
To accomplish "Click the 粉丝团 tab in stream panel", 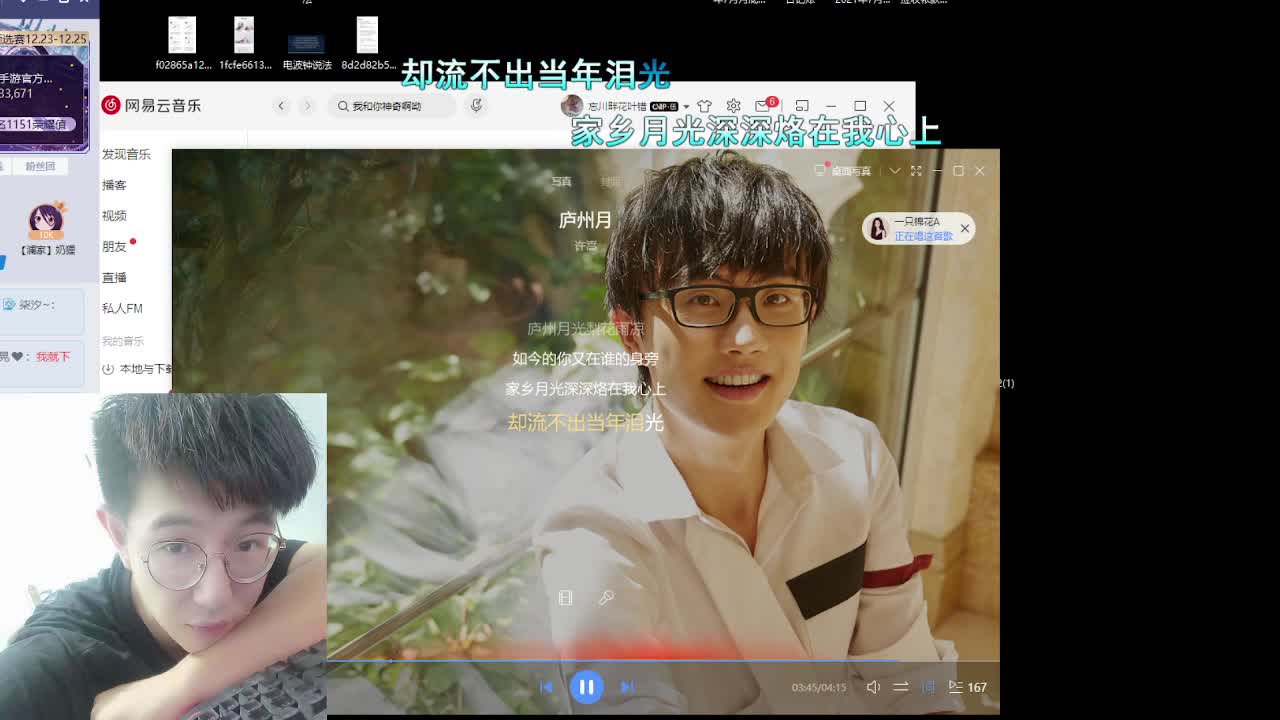I will (x=40, y=166).
